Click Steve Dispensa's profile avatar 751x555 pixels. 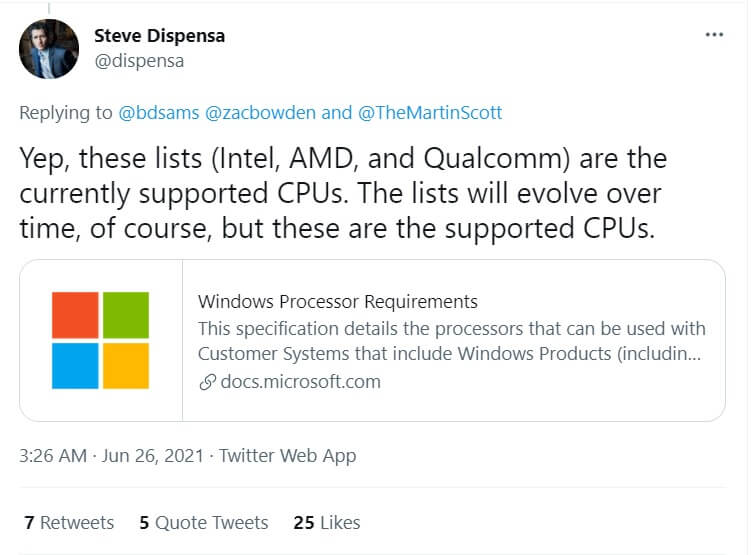tap(49, 49)
